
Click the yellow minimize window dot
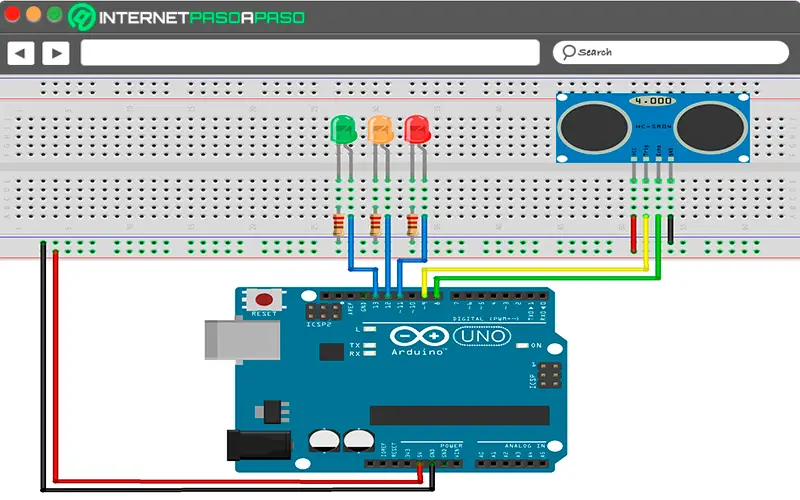(x=33, y=14)
